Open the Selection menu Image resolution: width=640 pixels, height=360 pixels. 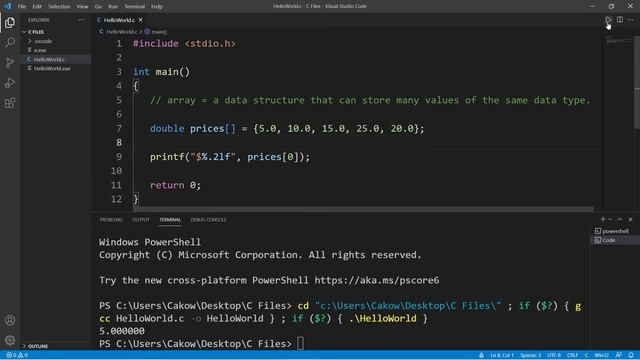click(59, 7)
